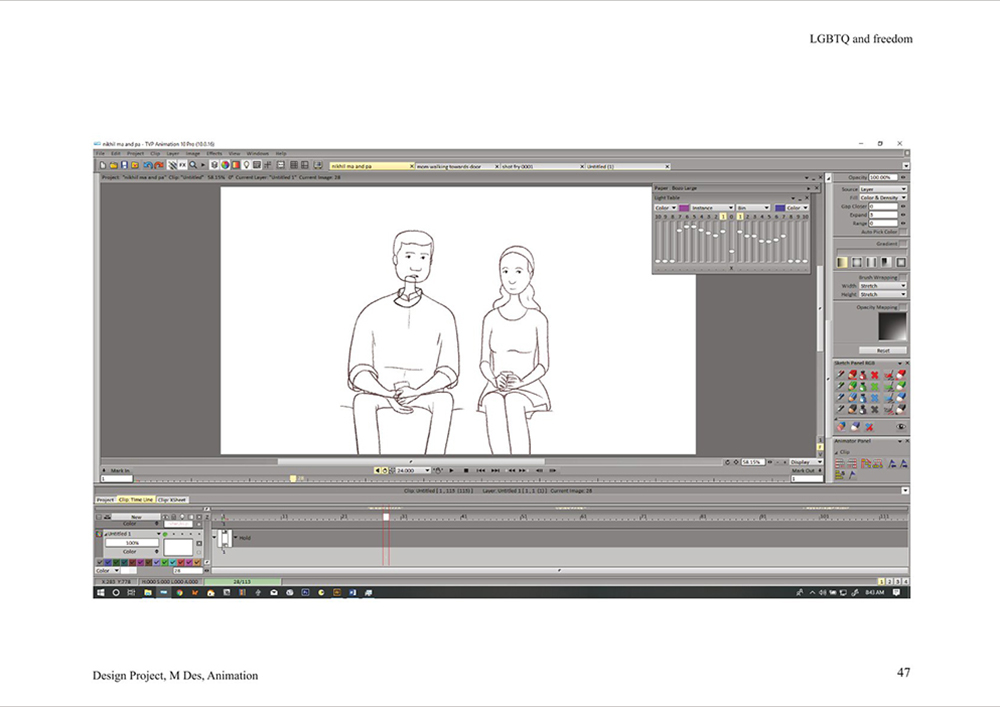
Task: Enable the Auto Pick Color checkbox
Action: click(x=903, y=232)
